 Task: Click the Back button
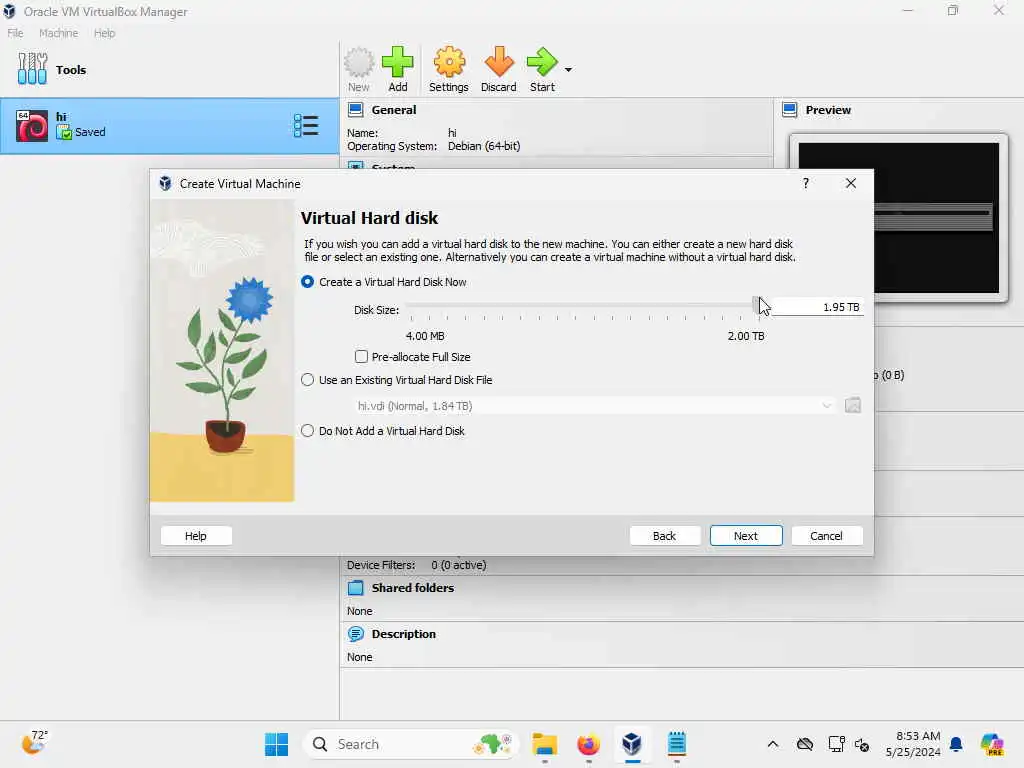(x=664, y=536)
